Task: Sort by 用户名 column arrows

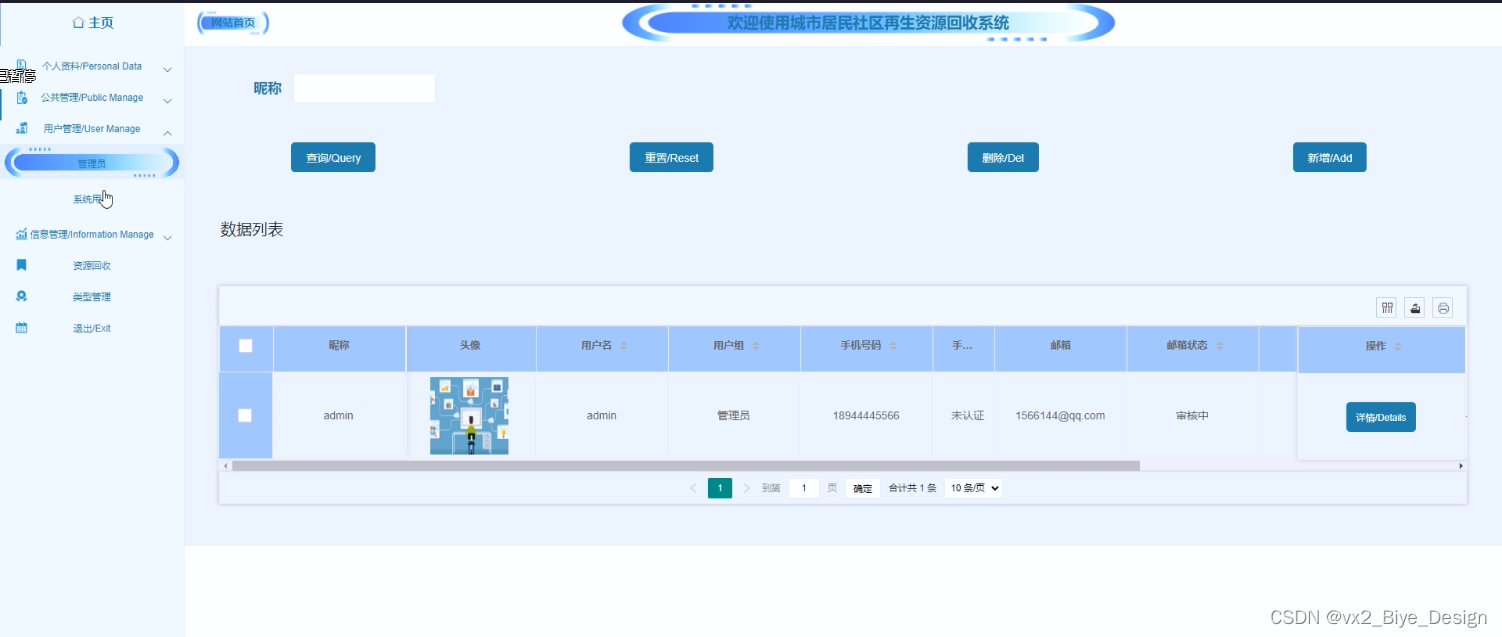Action: 623,346
